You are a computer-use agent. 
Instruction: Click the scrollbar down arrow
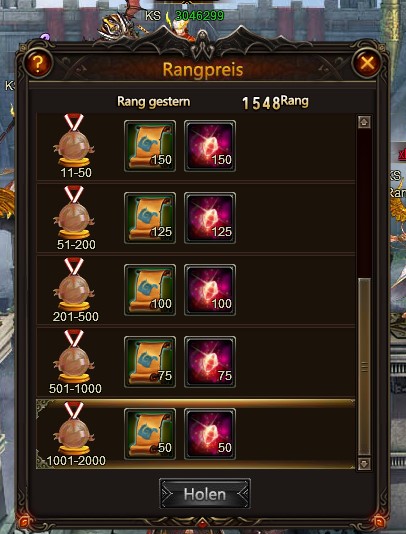364,464
